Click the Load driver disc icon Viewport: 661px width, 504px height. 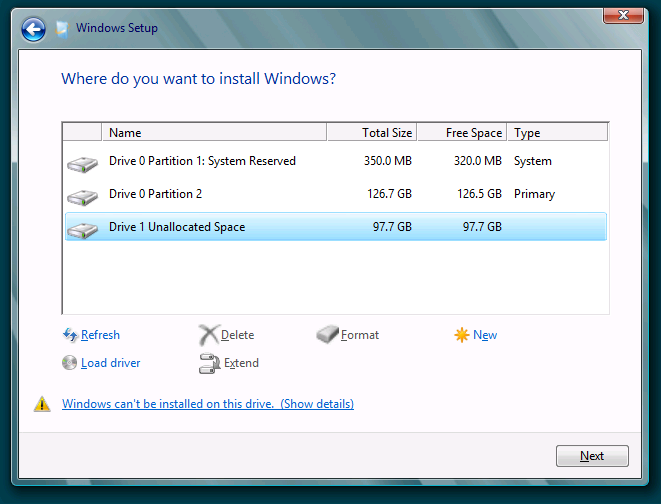pos(69,363)
